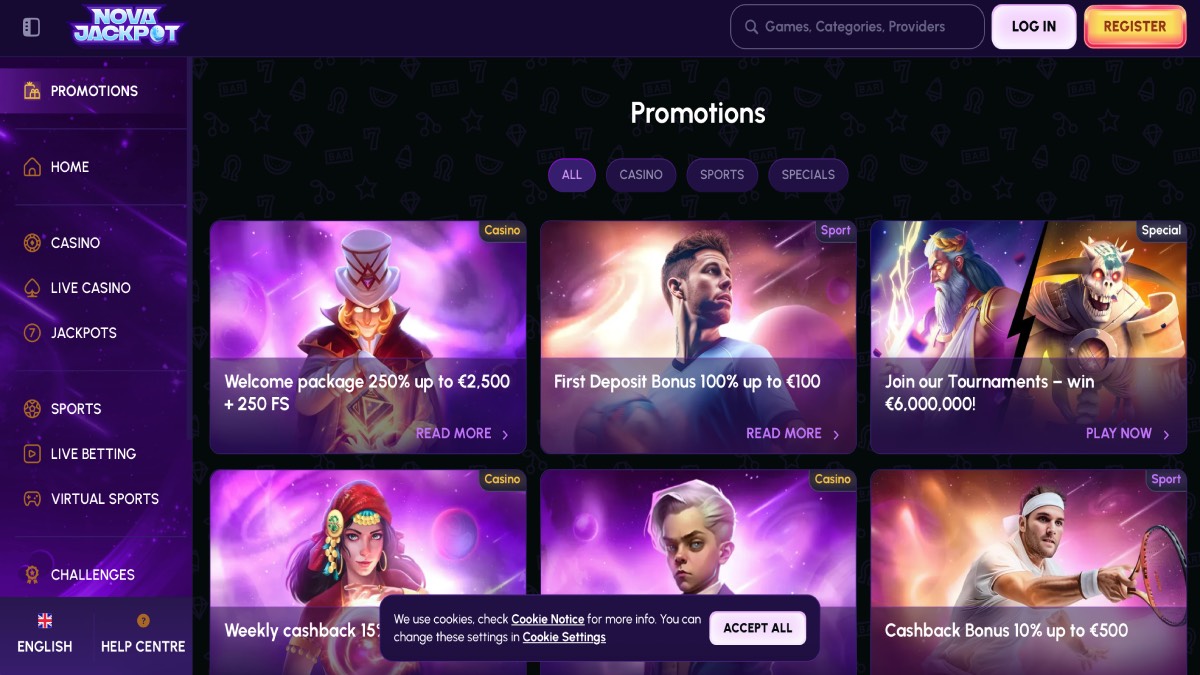Open the Help Centre

[143, 634]
